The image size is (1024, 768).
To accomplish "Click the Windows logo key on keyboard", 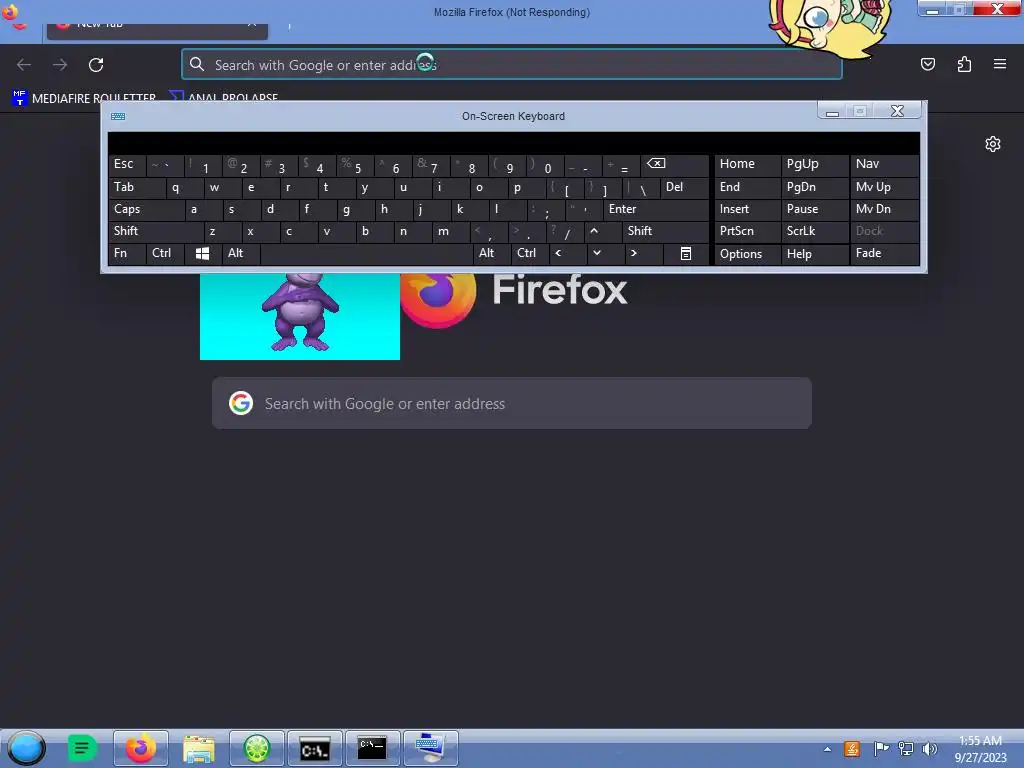I will [x=202, y=253].
